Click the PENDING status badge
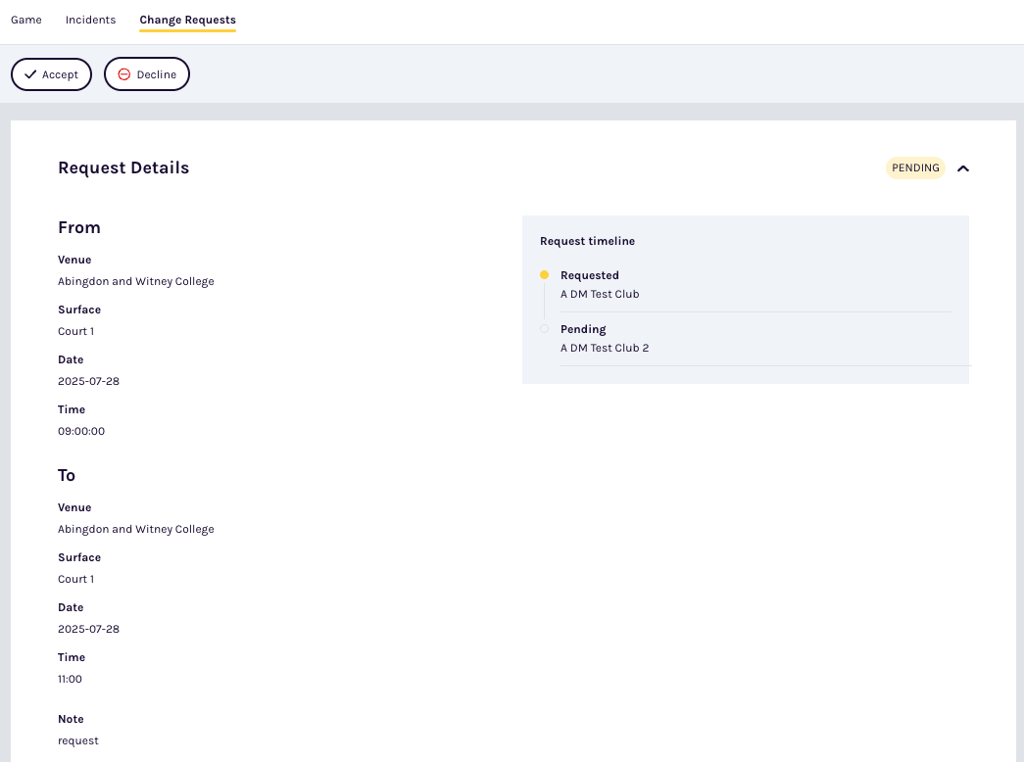This screenshot has width=1024, height=762. click(915, 168)
